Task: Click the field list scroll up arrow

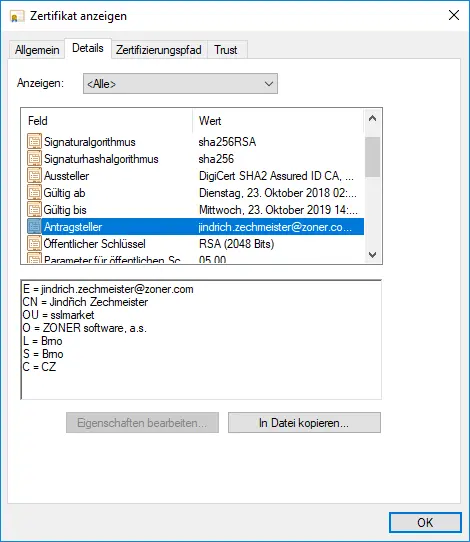Action: (x=373, y=119)
